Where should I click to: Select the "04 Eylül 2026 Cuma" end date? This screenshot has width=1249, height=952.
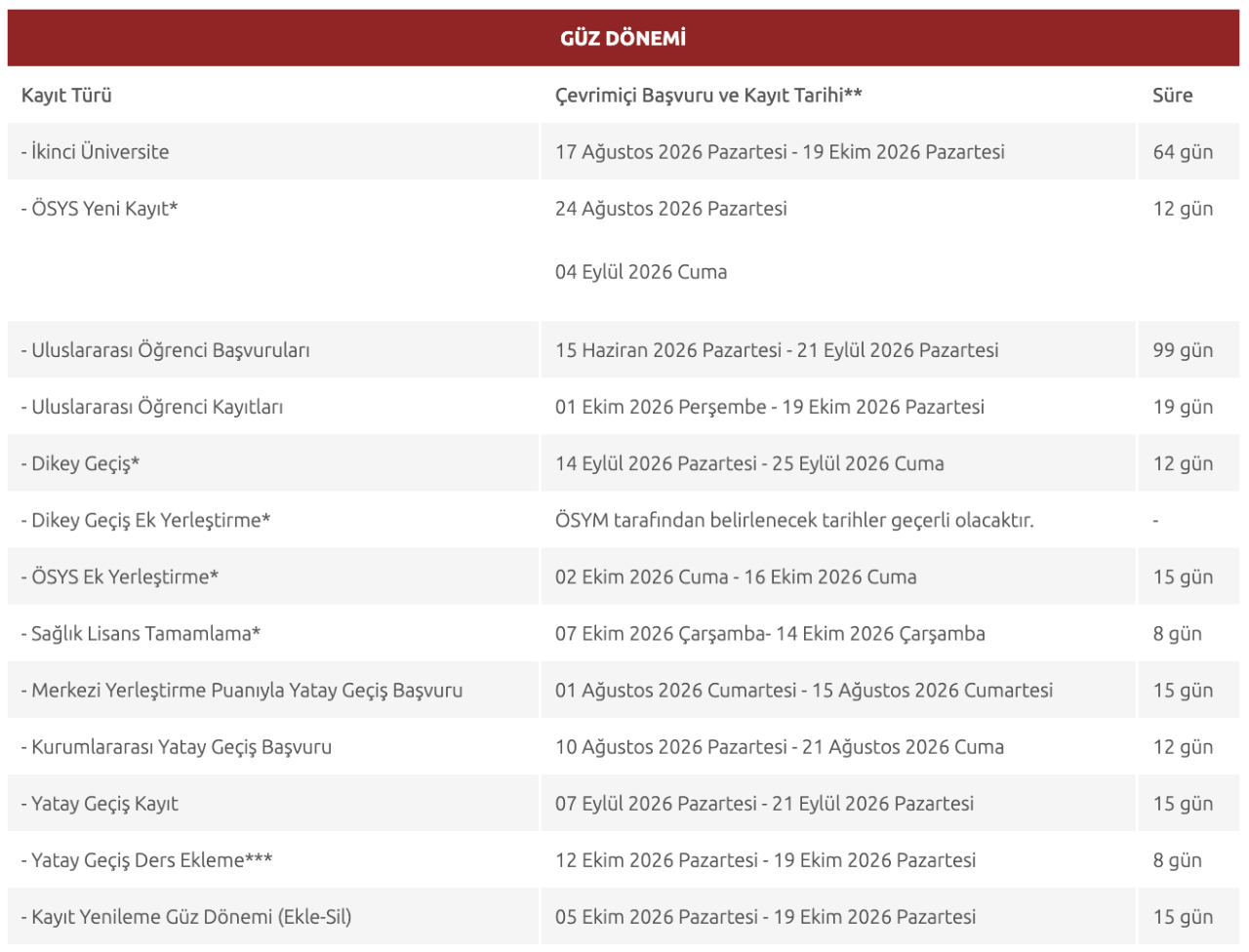[641, 272]
